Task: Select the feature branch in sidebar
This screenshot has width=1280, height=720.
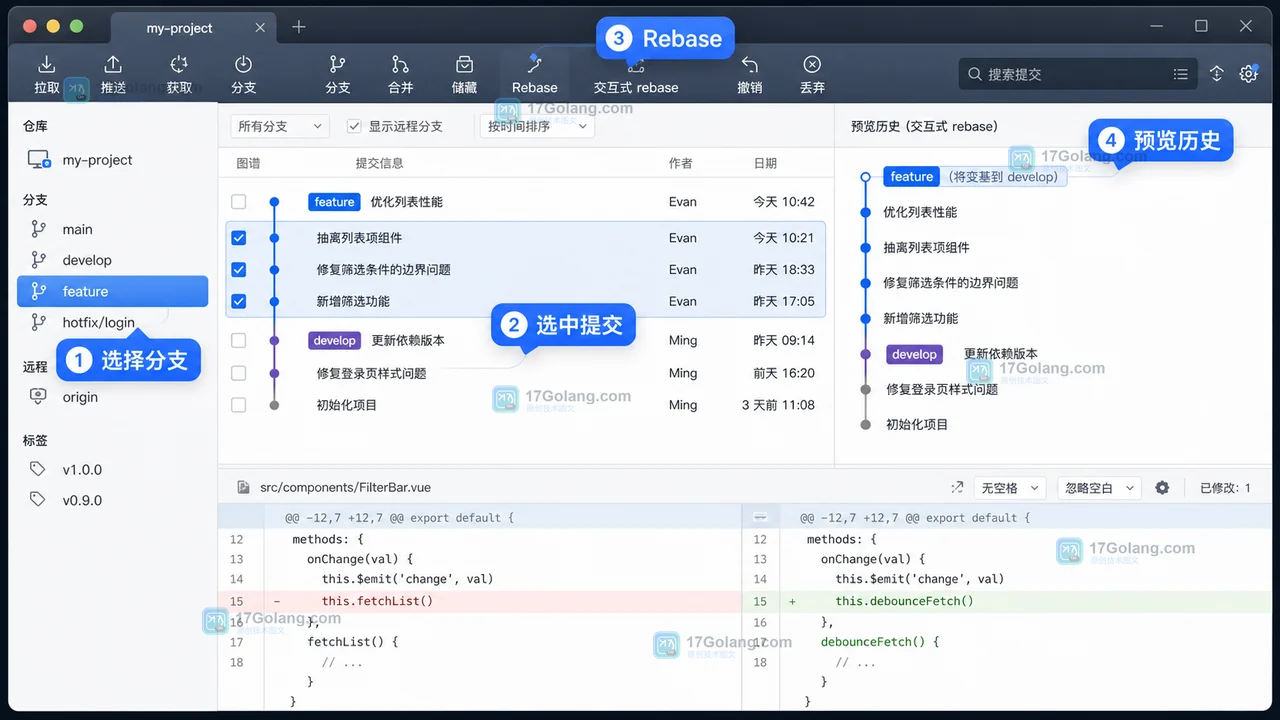Action: click(112, 291)
